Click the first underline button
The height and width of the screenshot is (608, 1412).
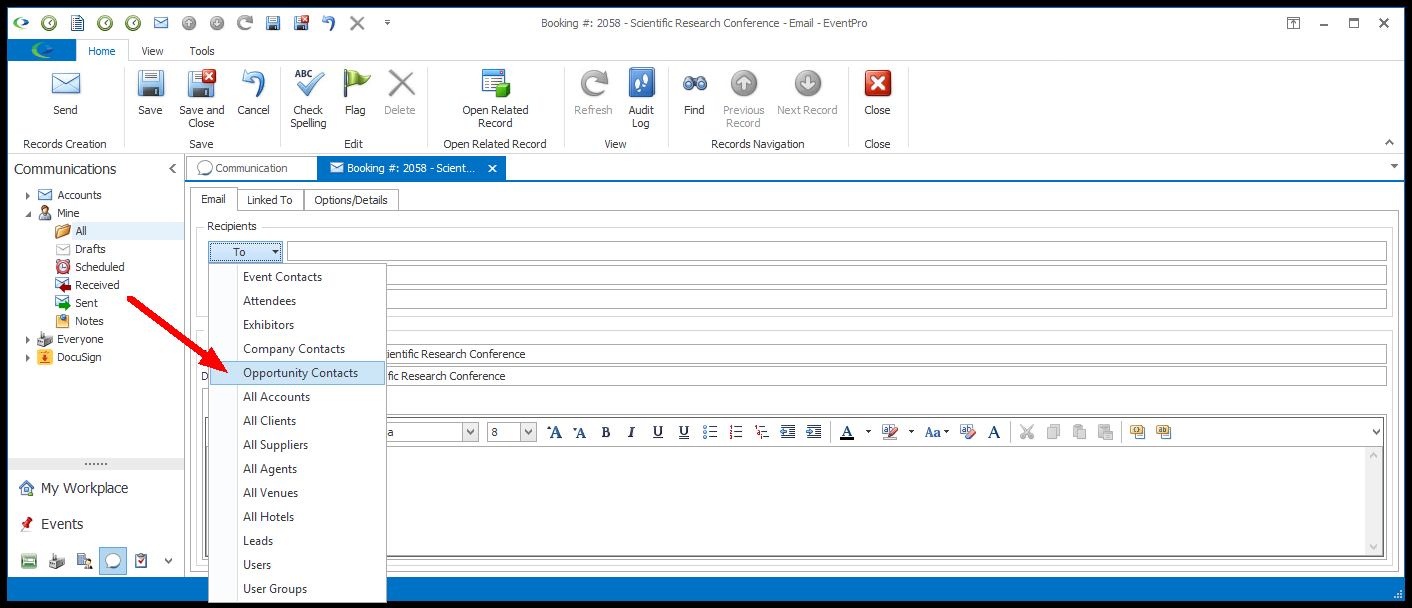657,432
